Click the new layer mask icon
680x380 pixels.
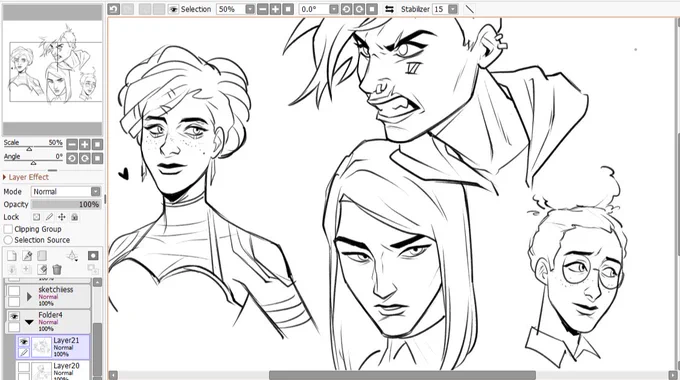pyautogui.click(x=93, y=256)
